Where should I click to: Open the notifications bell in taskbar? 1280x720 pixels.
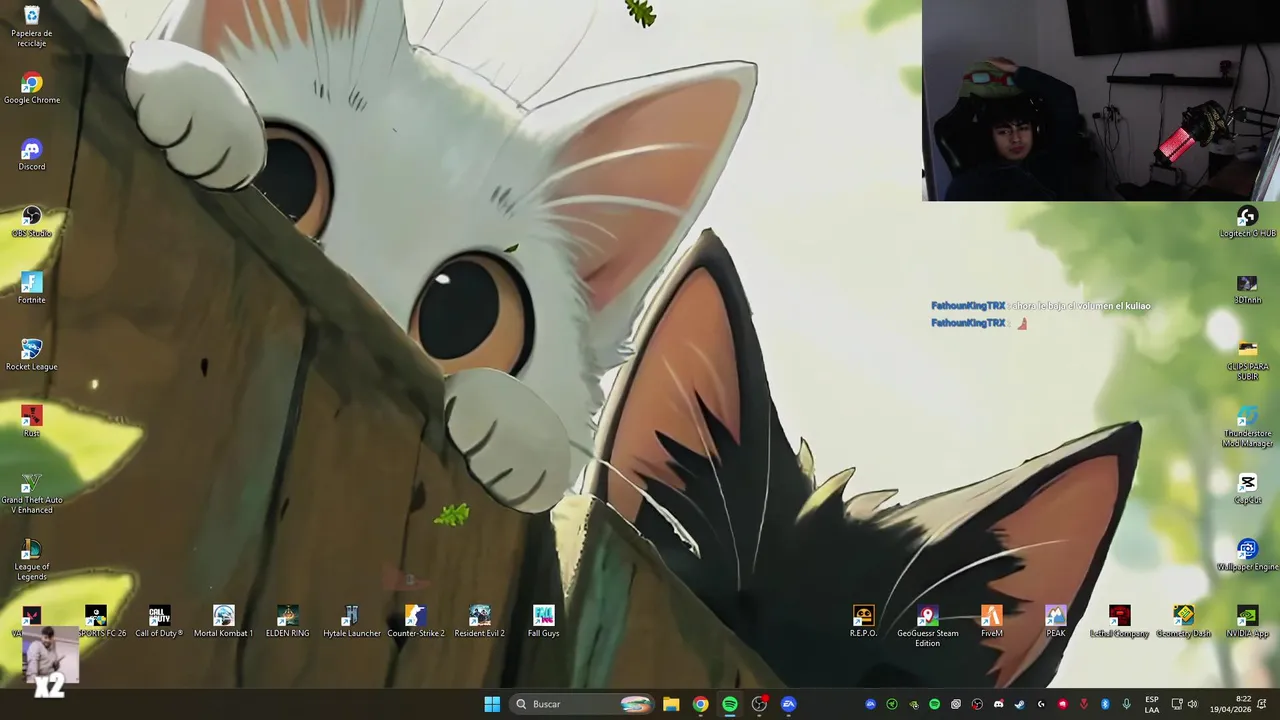pos(1262,704)
